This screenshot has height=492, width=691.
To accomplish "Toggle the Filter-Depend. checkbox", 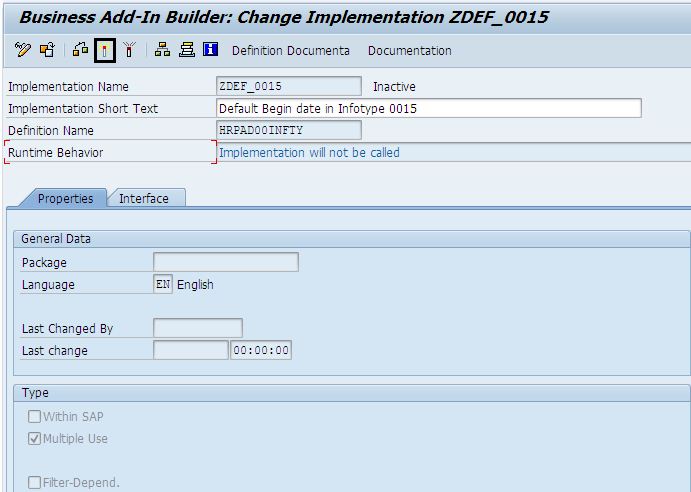I will click(x=35, y=483).
